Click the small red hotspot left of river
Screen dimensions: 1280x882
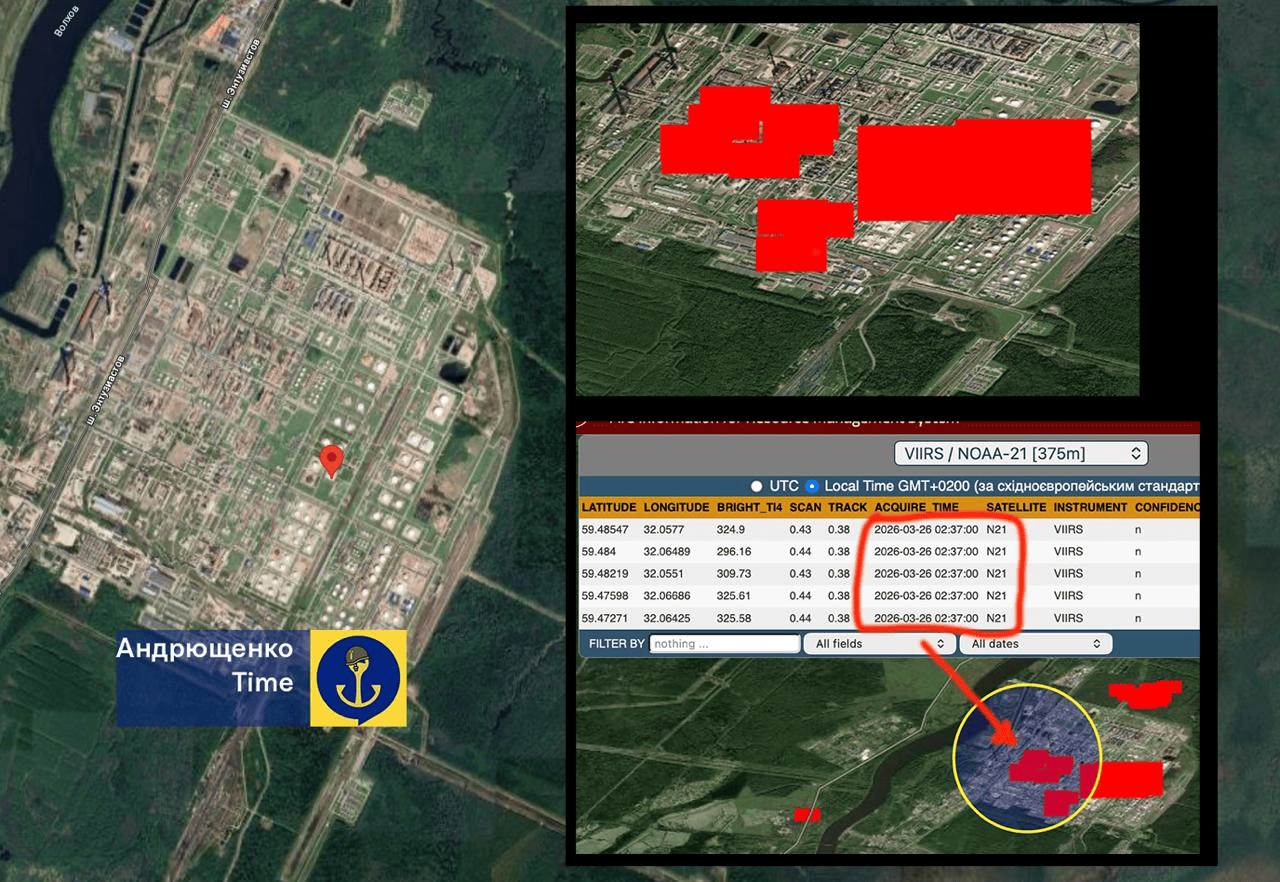[806, 814]
